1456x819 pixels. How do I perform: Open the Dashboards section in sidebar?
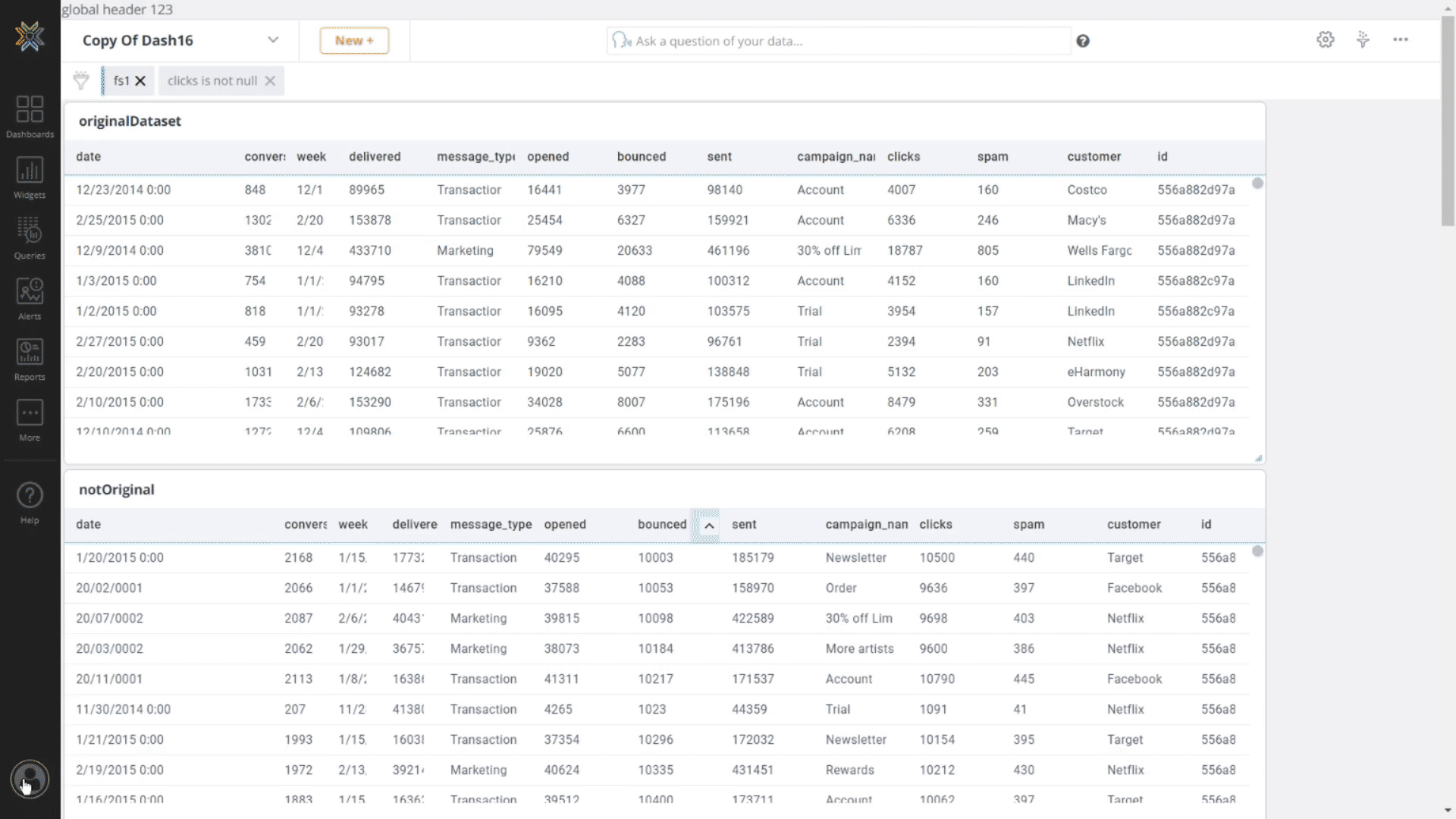coord(30,115)
